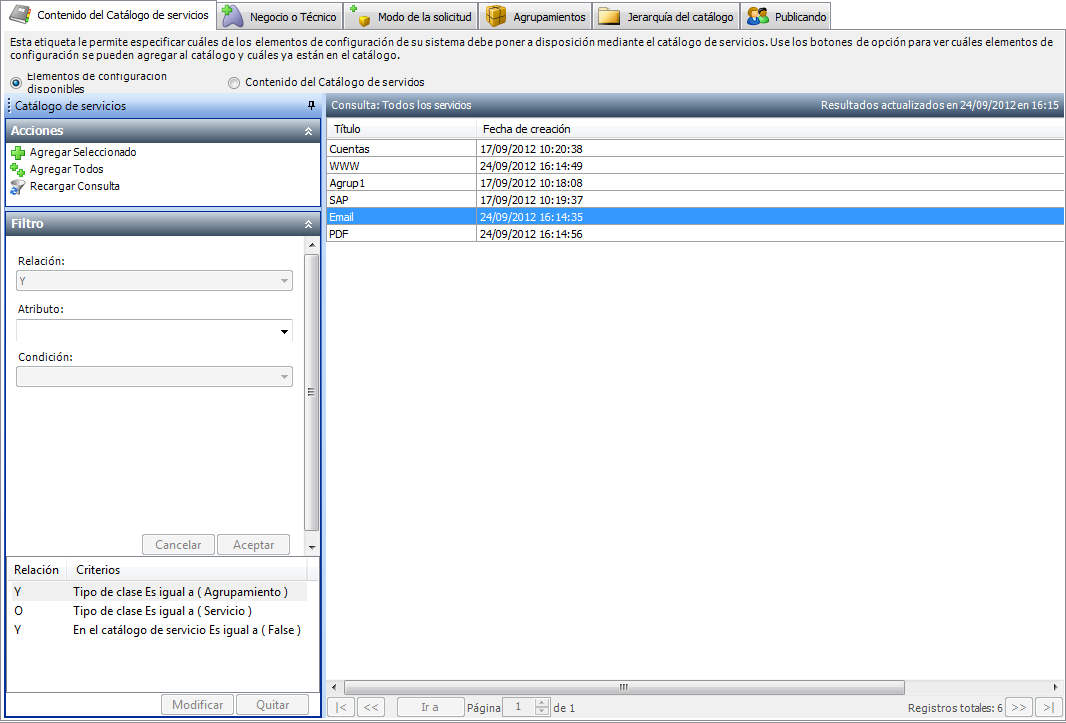Click the Cancelar button in Filtro

(x=178, y=545)
